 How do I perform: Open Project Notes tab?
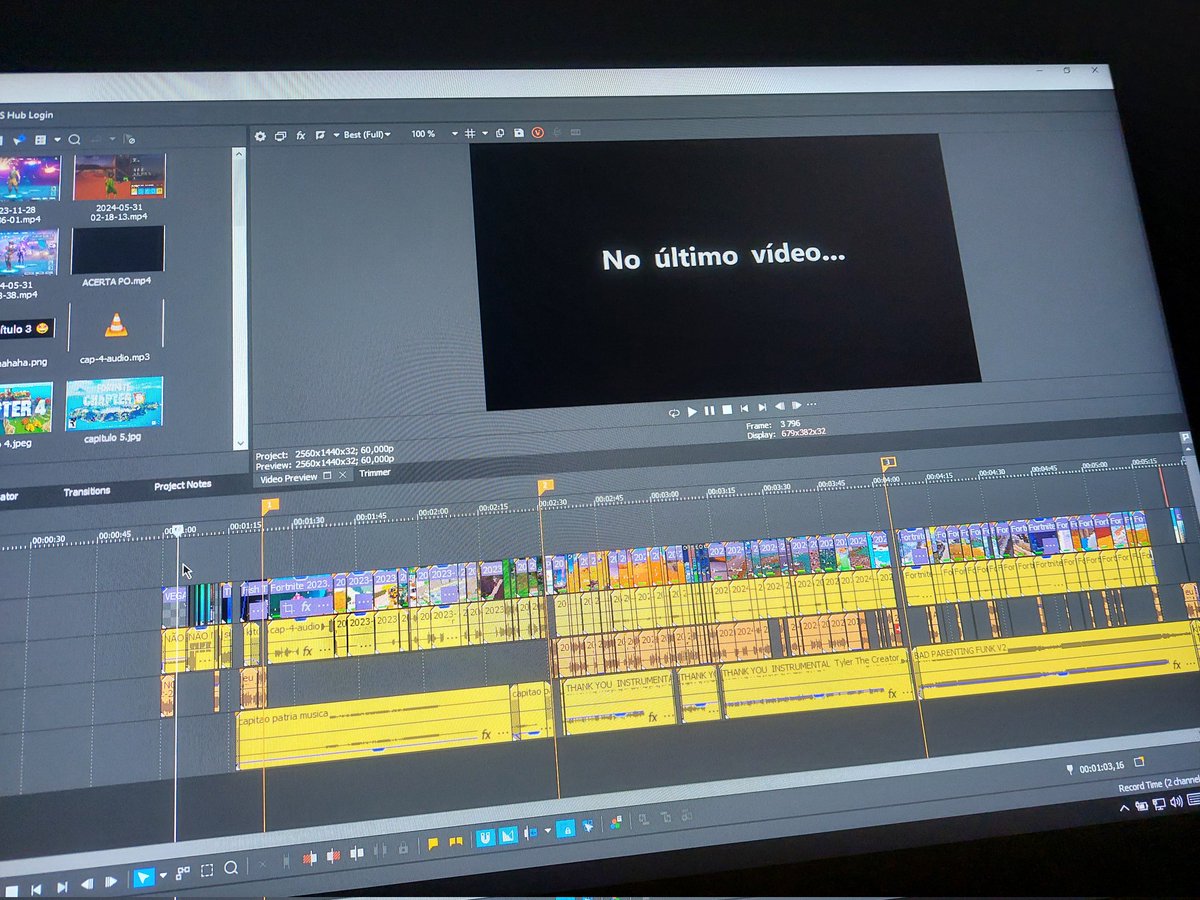(x=182, y=486)
